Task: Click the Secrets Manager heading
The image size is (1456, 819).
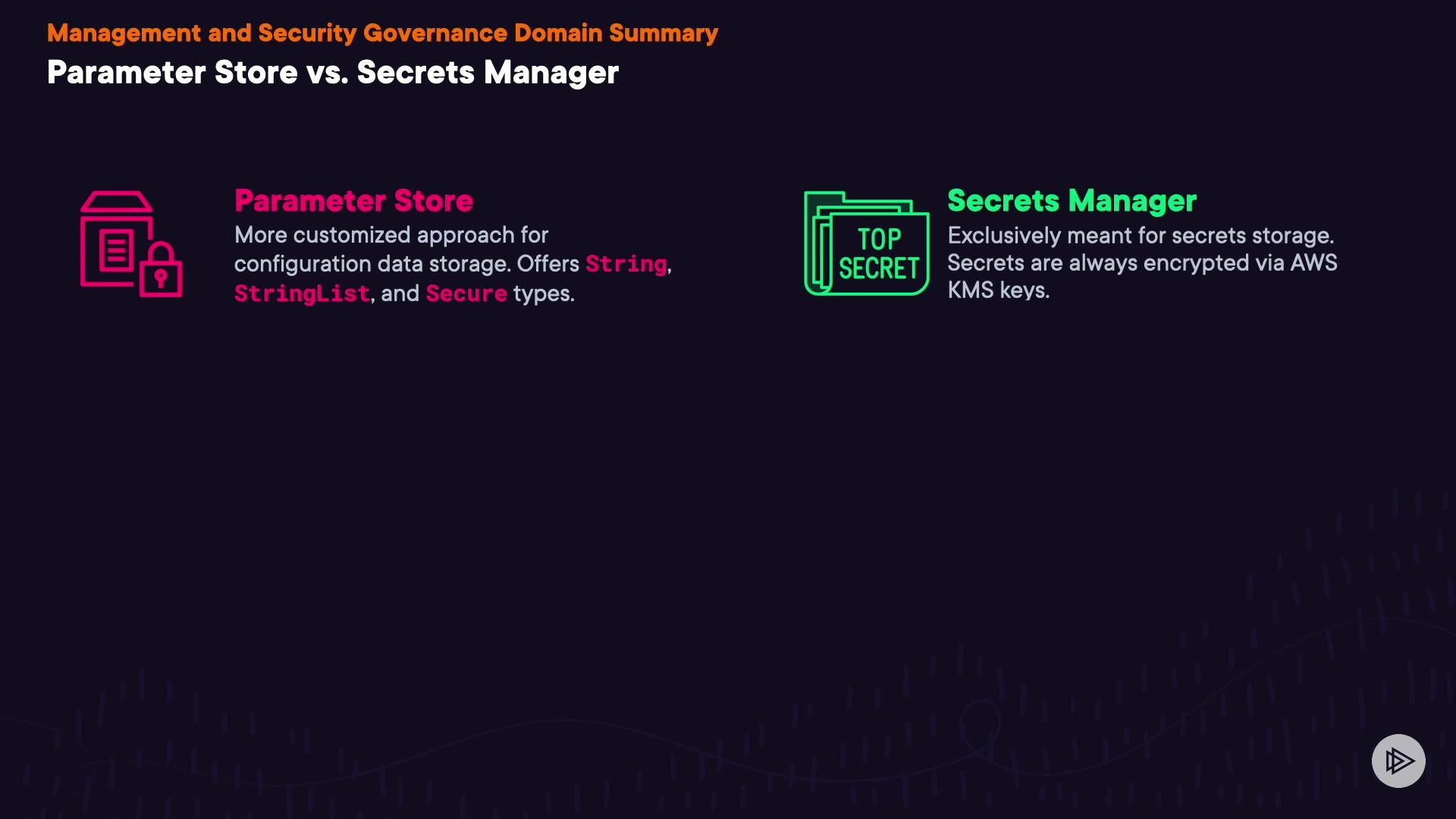Action: pos(1072,201)
